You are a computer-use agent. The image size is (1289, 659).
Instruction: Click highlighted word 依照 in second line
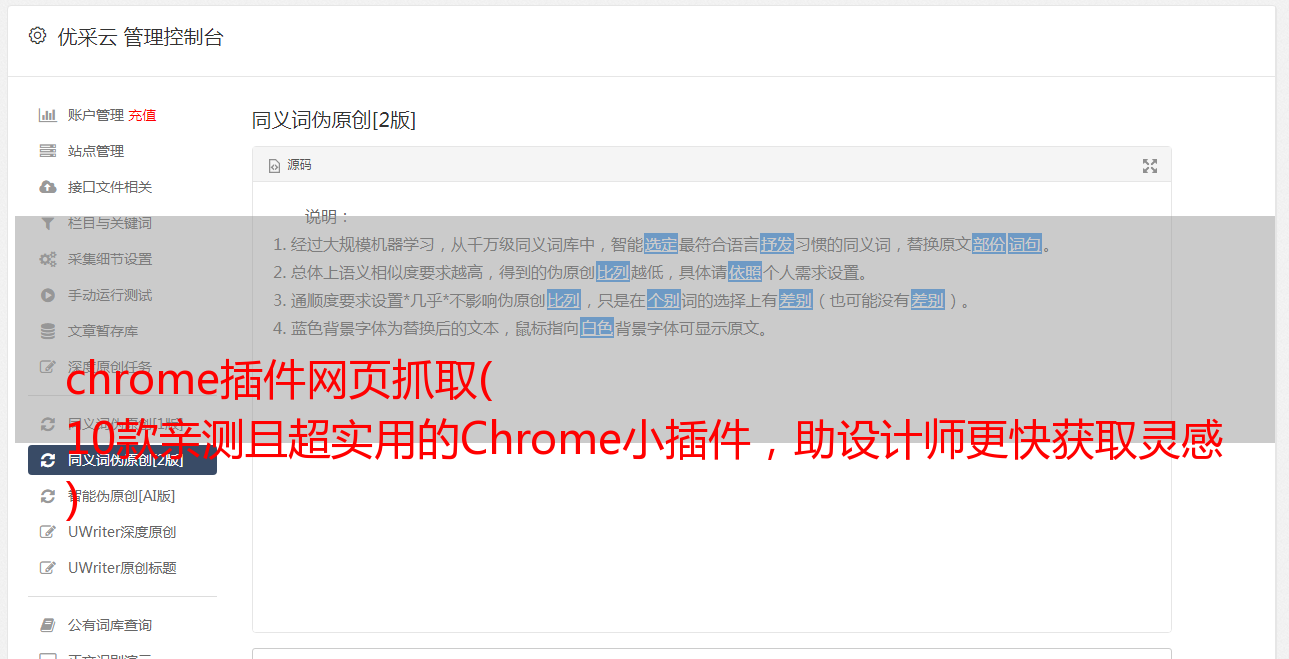(745, 272)
